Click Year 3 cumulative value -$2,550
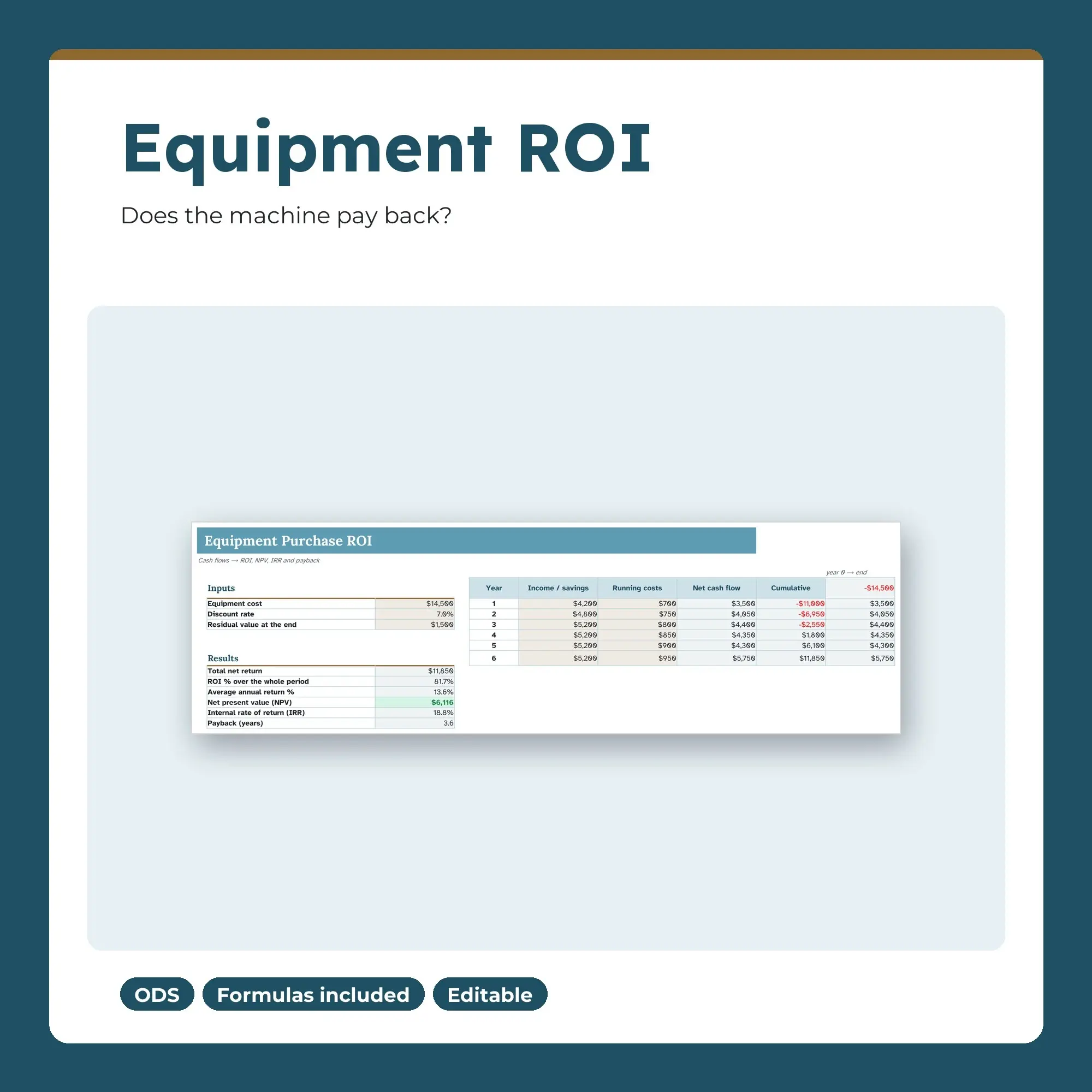 click(790, 625)
